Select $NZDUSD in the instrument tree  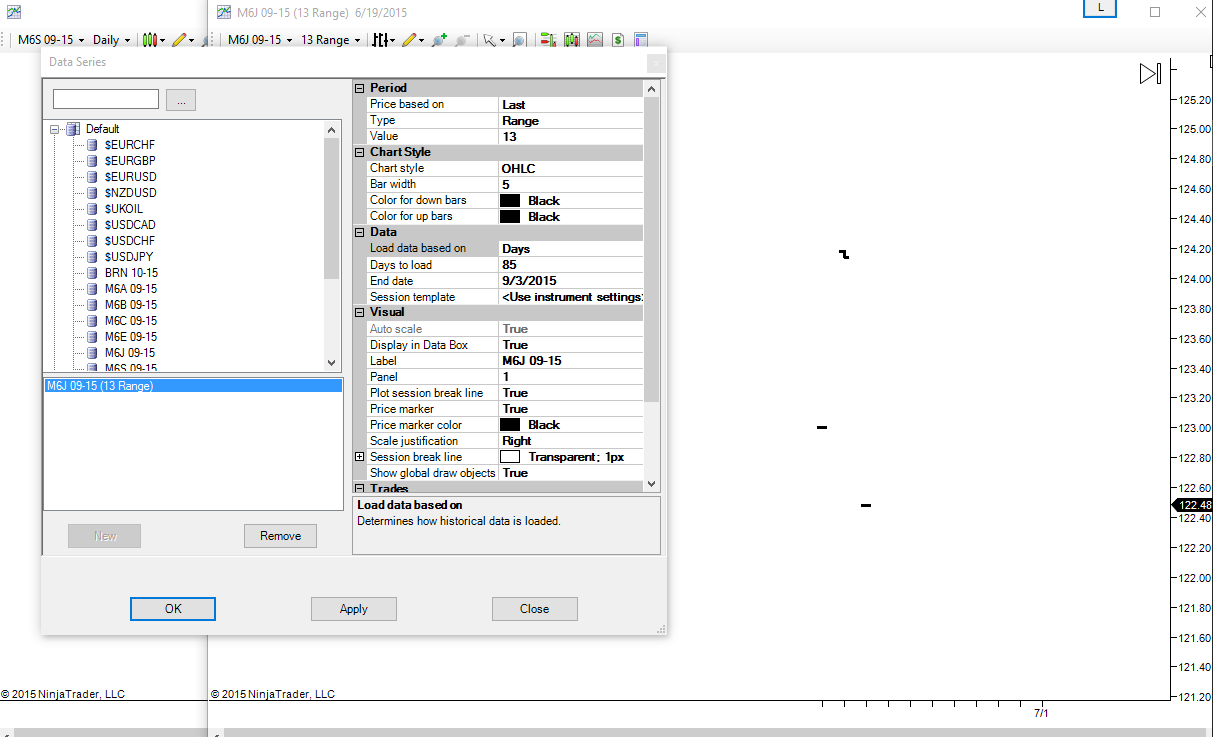coord(130,193)
